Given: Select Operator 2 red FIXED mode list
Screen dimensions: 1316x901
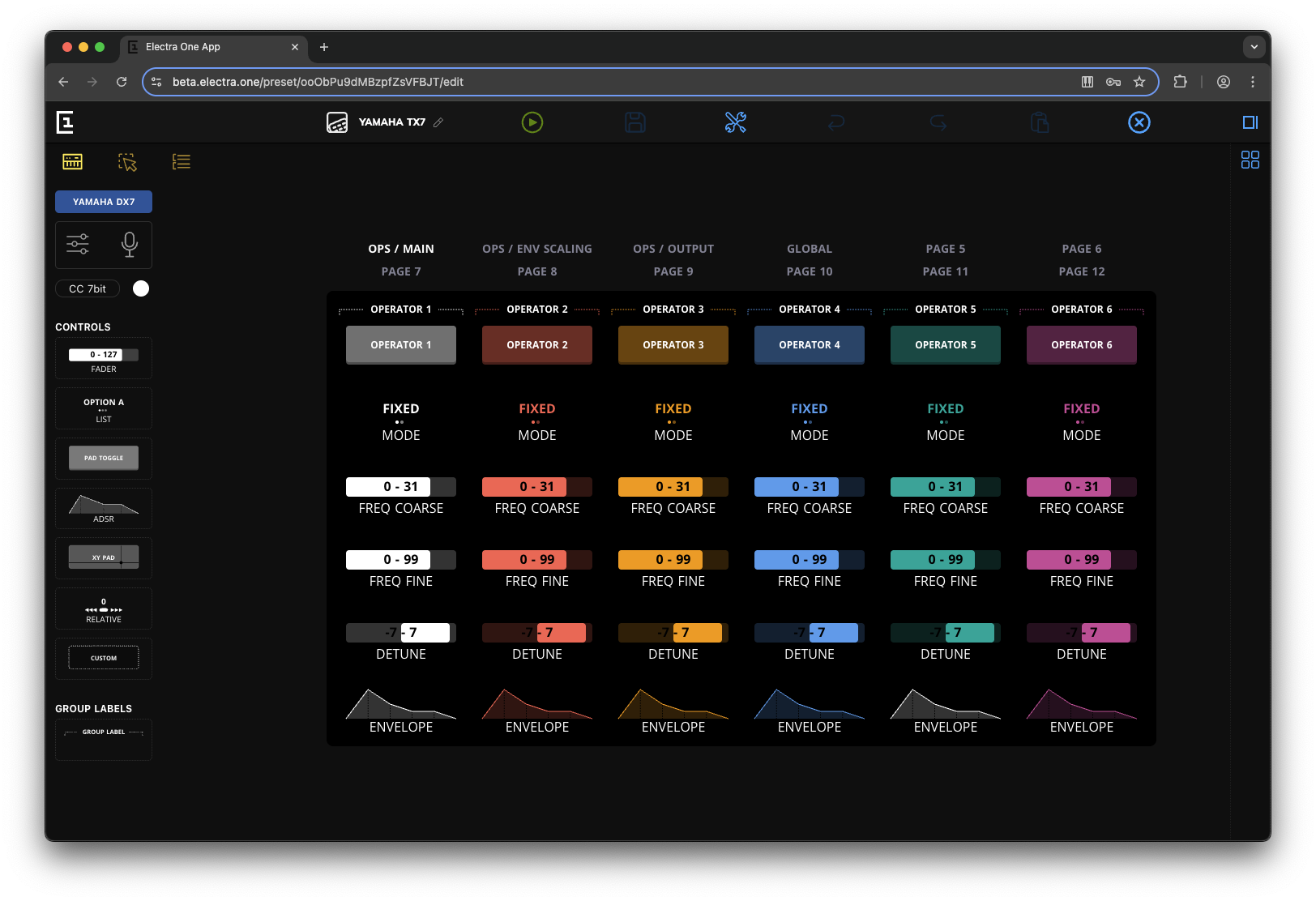Looking at the screenshot, I should pyautogui.click(x=537, y=421).
